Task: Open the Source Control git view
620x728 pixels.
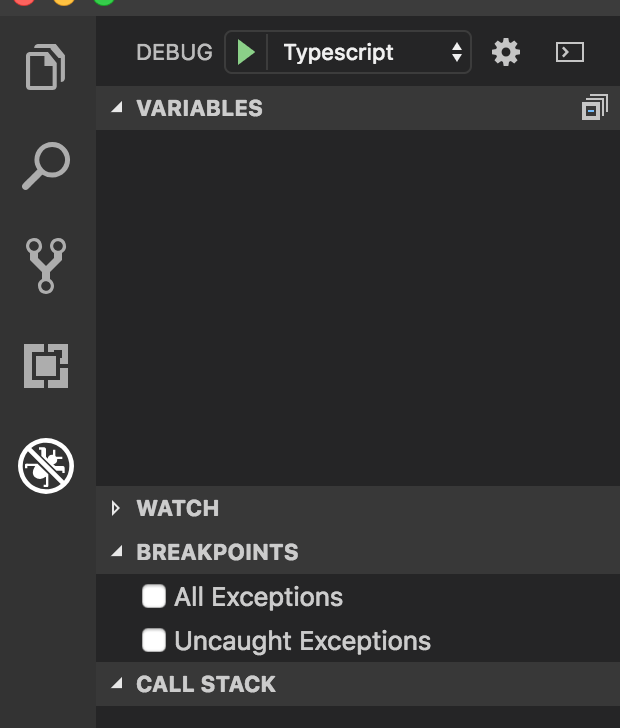Action: [x=46, y=265]
